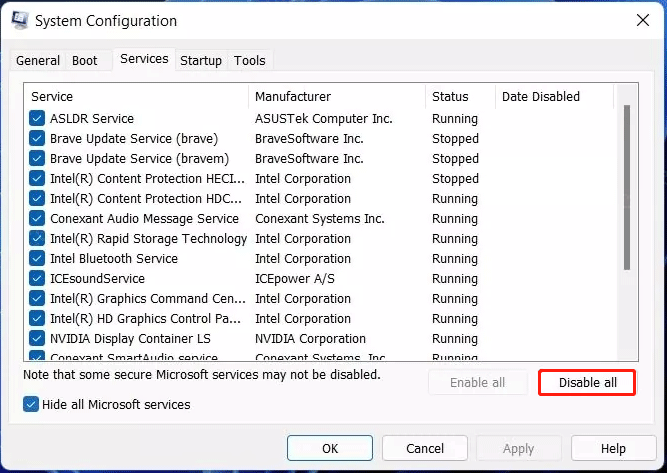The height and width of the screenshot is (473, 667).
Task: Select the ICEsoundService name
Action: (97, 278)
